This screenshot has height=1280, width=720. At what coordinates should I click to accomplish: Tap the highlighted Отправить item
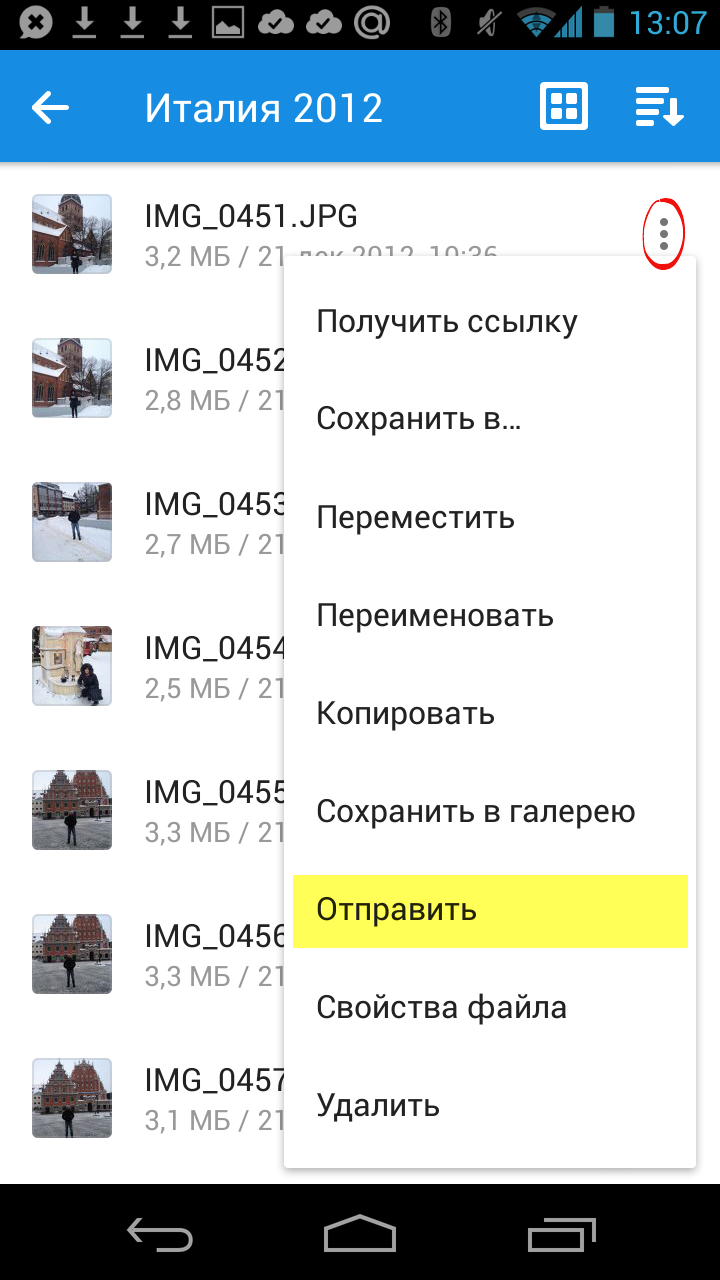[490, 910]
